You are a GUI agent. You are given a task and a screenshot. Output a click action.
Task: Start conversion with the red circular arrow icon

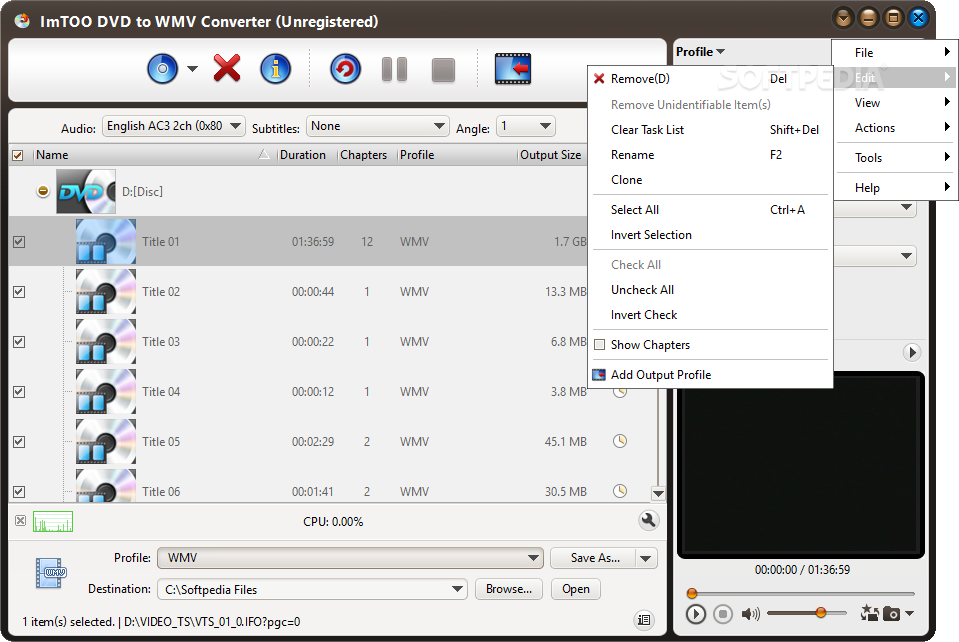point(345,68)
